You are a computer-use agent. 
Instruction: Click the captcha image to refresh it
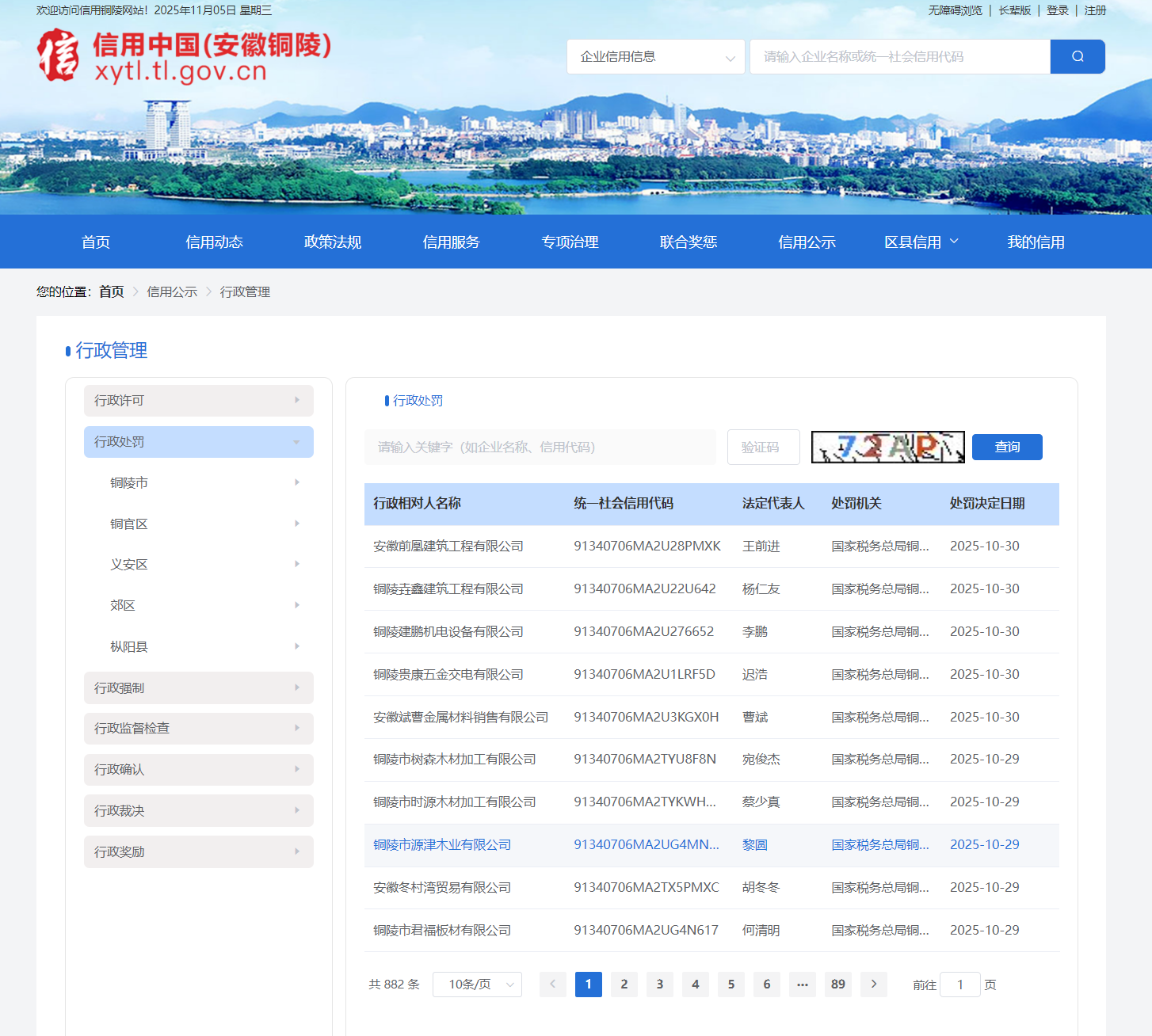[887, 447]
